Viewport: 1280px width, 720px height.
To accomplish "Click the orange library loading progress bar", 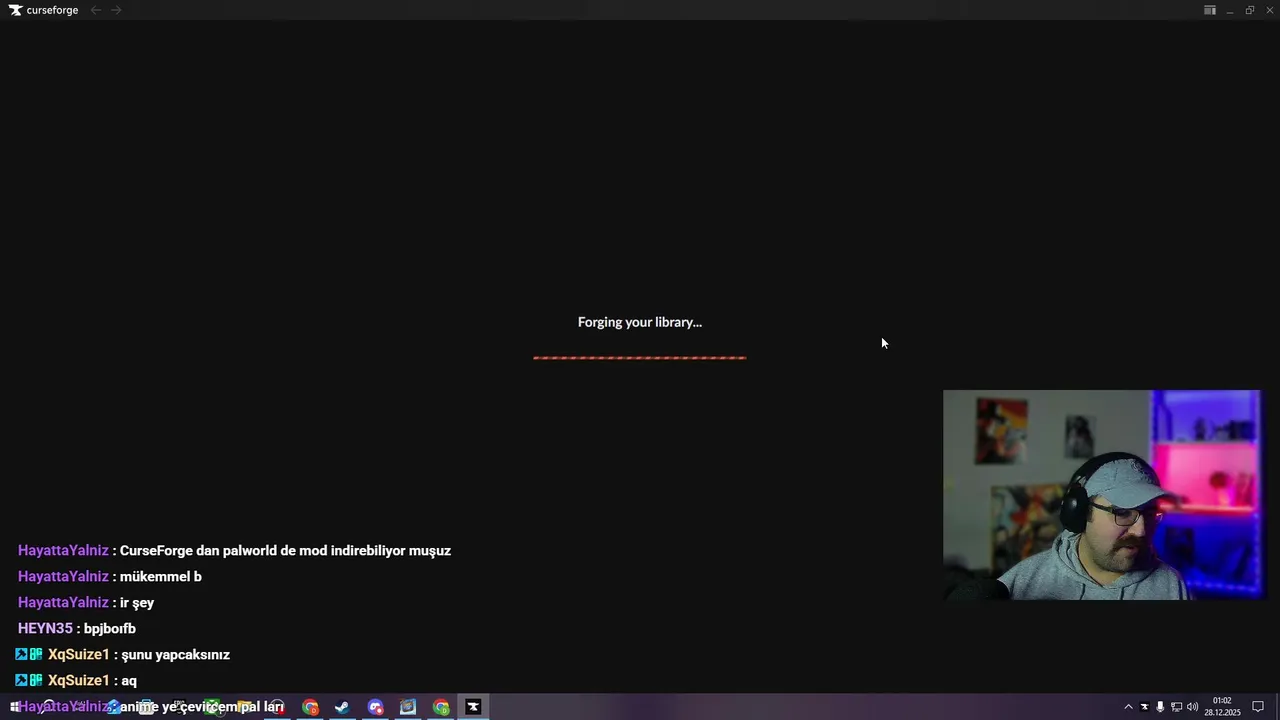I will click(x=640, y=357).
